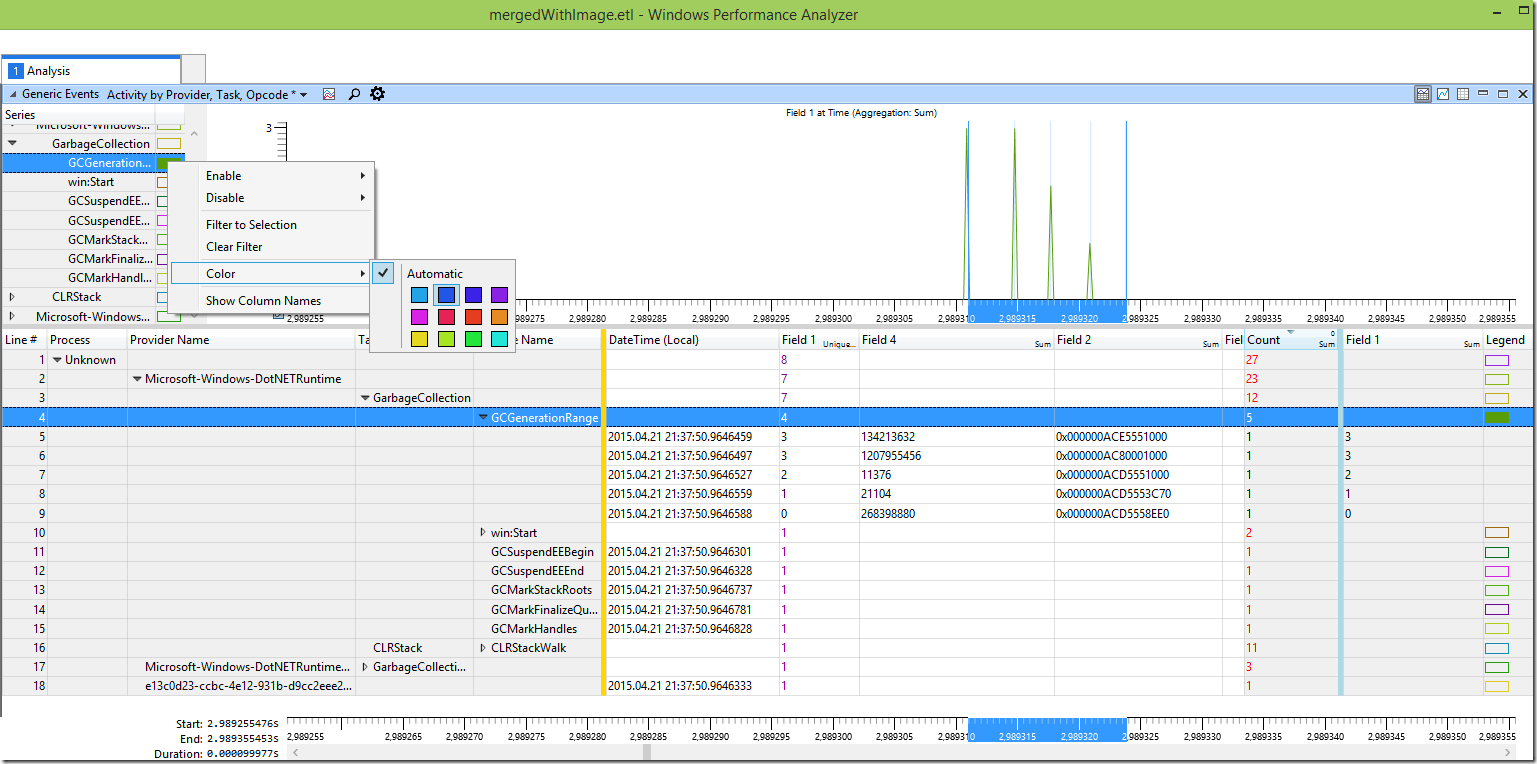Image resolution: width=1537 pixels, height=764 pixels.
Task: Pick the light blue color swatch
Action: tap(420, 295)
